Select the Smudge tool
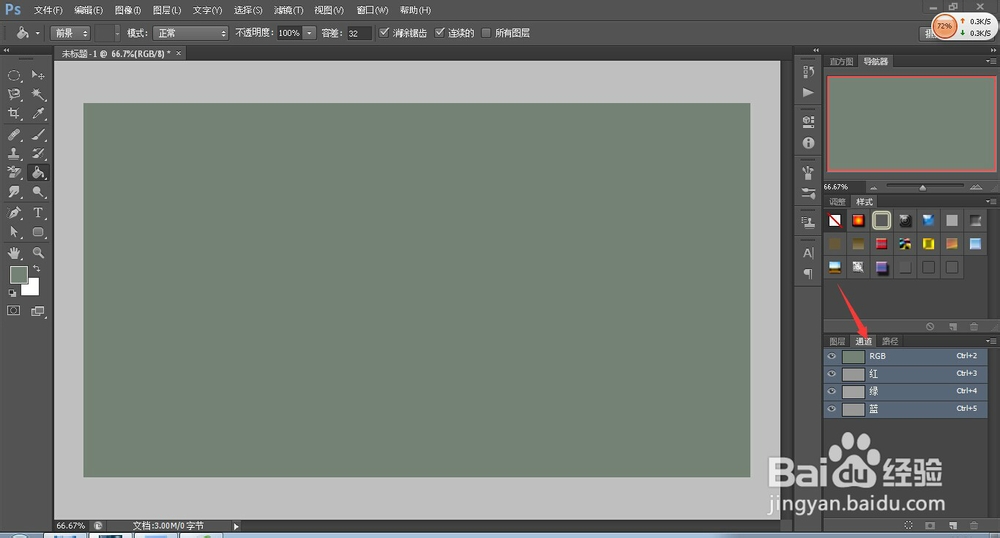 click(x=14, y=192)
